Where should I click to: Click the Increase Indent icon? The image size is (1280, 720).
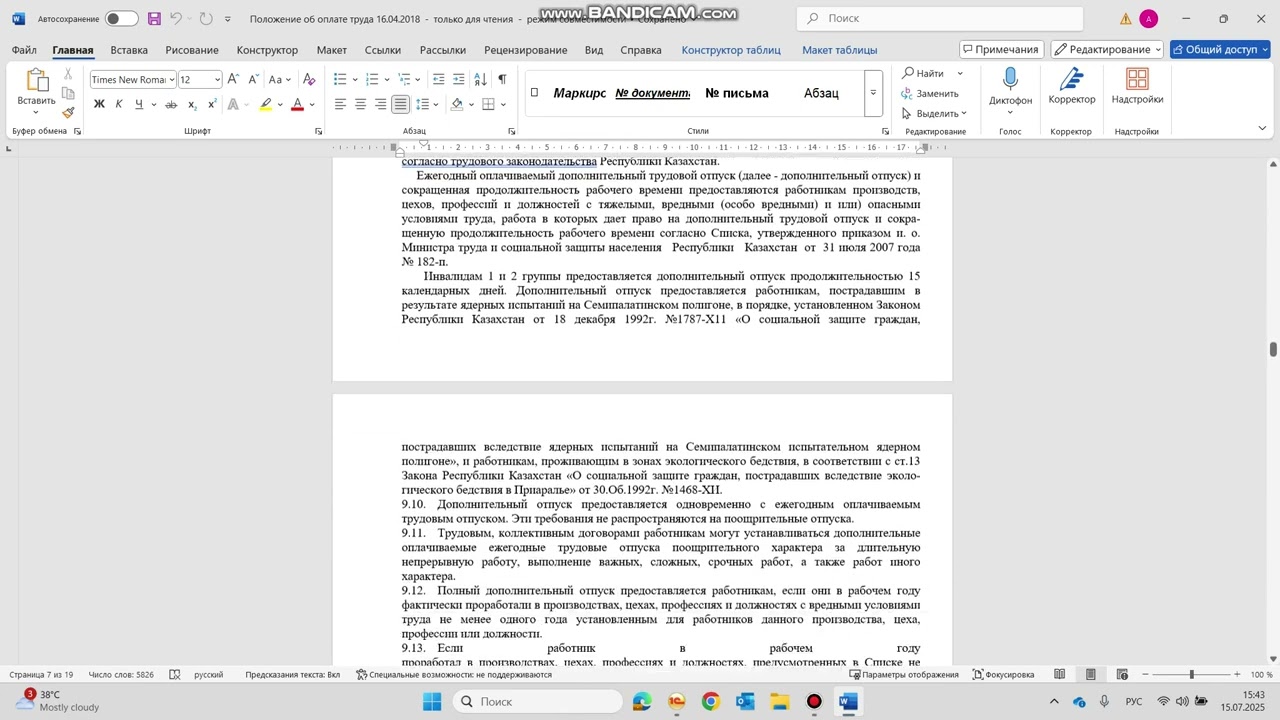pos(459,79)
